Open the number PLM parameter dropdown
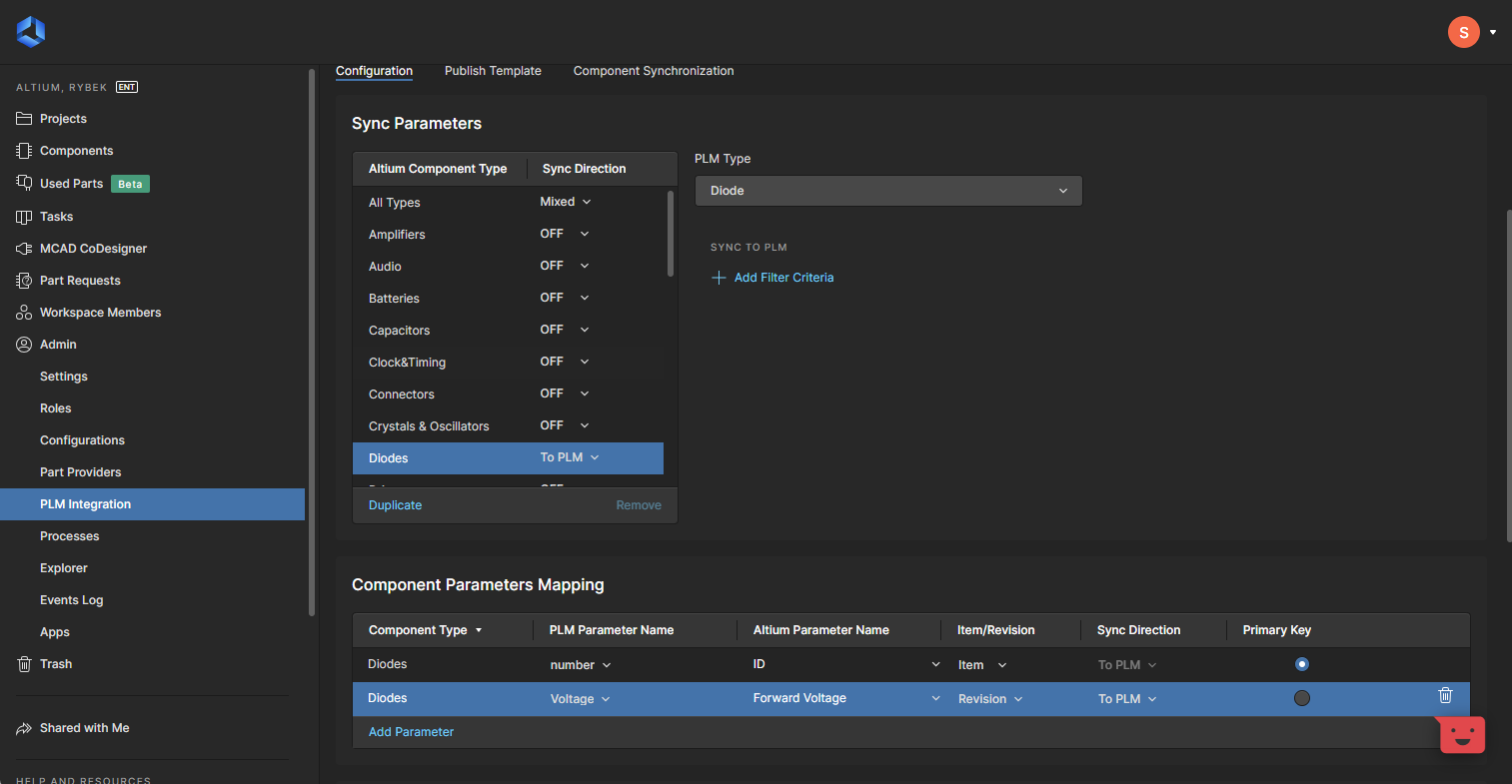 tap(581, 665)
